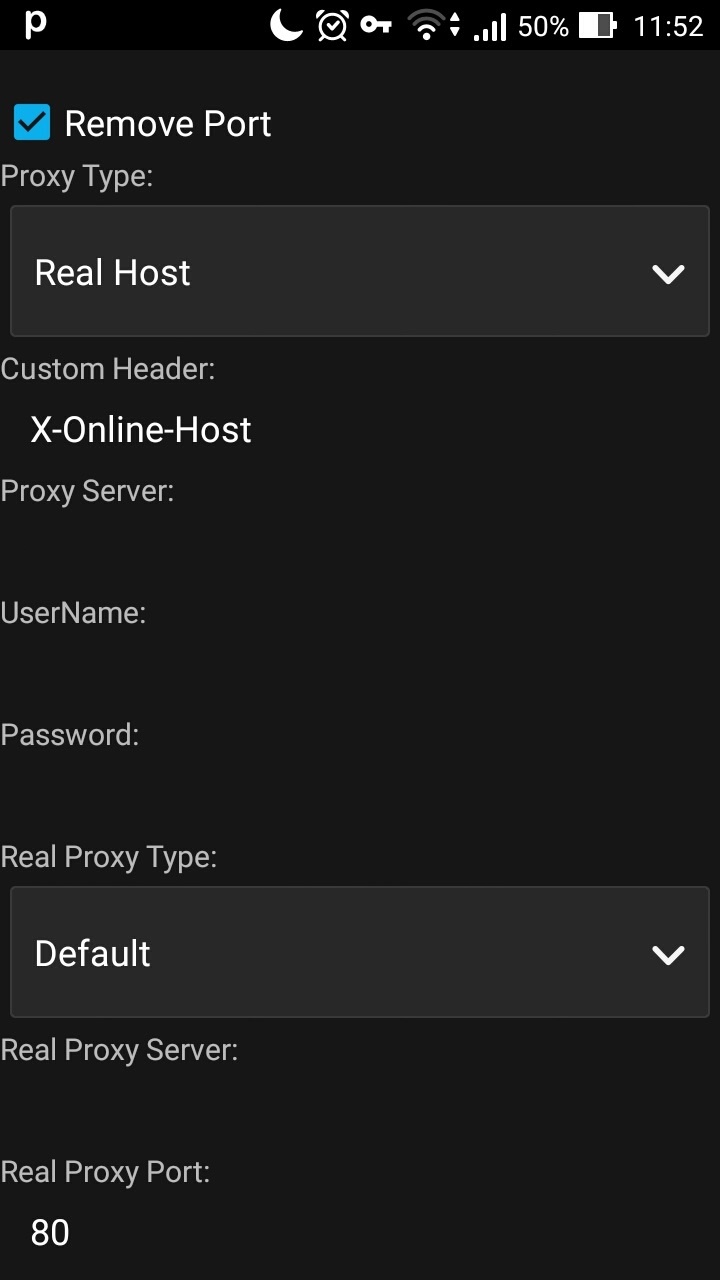Edit the X-Online-Host custom header field
This screenshot has width=720, height=1280.
(360, 430)
